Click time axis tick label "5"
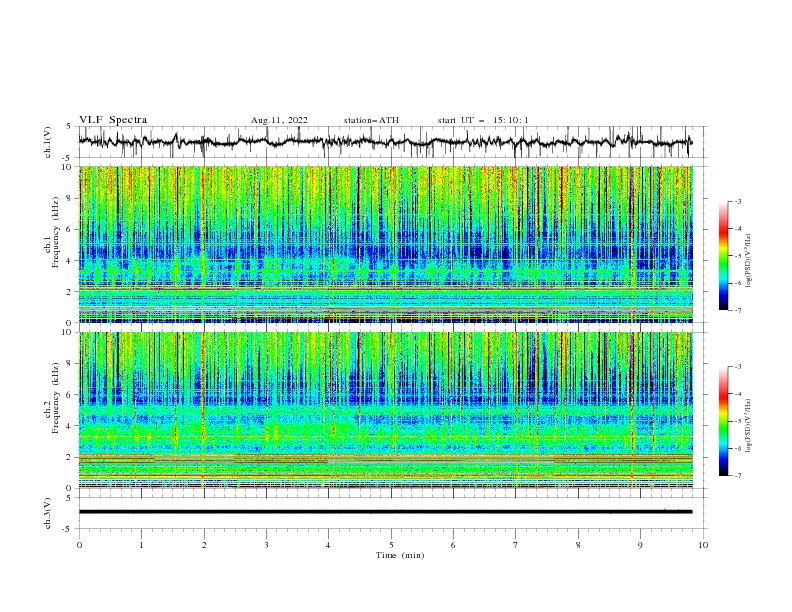The height and width of the screenshot is (612, 792). click(x=391, y=545)
